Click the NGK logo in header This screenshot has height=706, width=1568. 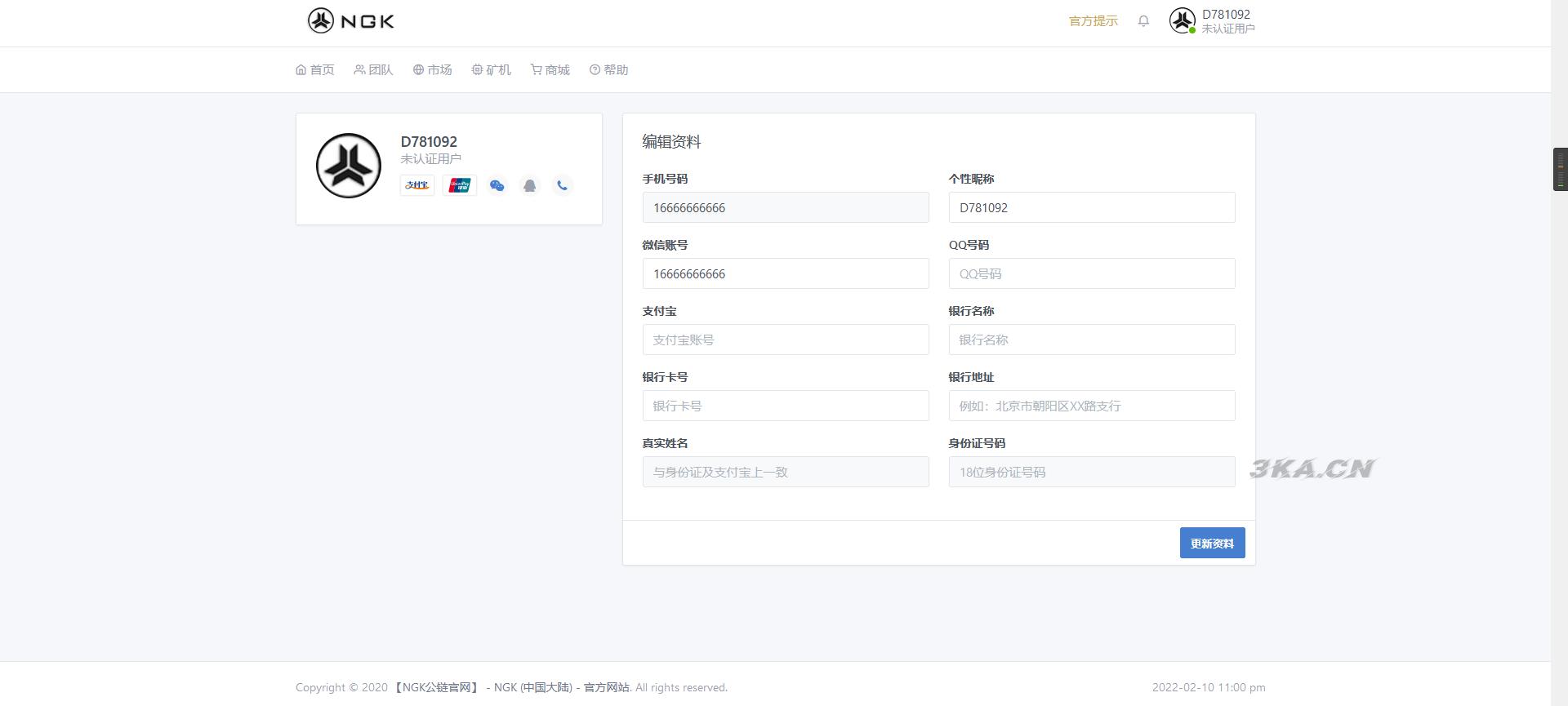(x=350, y=21)
